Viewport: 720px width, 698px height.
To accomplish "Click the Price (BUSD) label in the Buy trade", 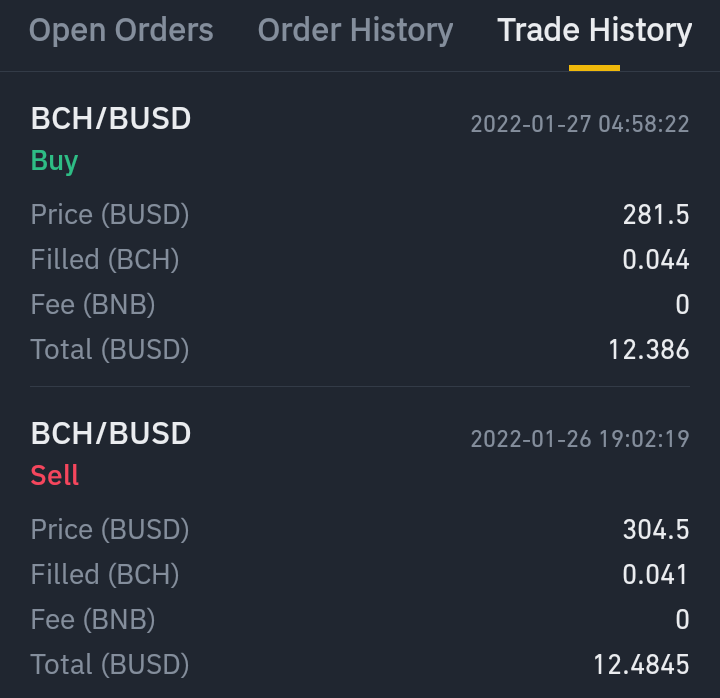I will (110, 214).
